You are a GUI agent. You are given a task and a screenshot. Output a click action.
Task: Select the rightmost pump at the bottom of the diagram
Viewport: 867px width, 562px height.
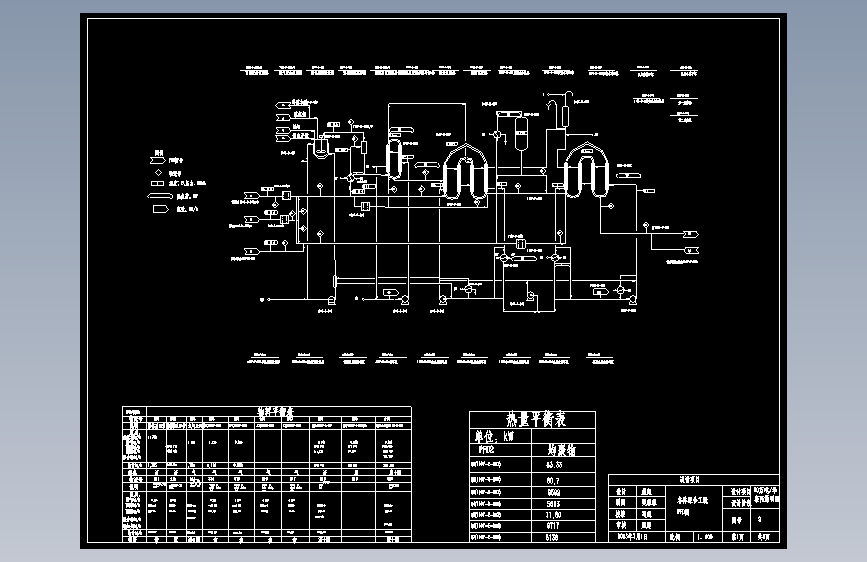pyautogui.click(x=633, y=300)
